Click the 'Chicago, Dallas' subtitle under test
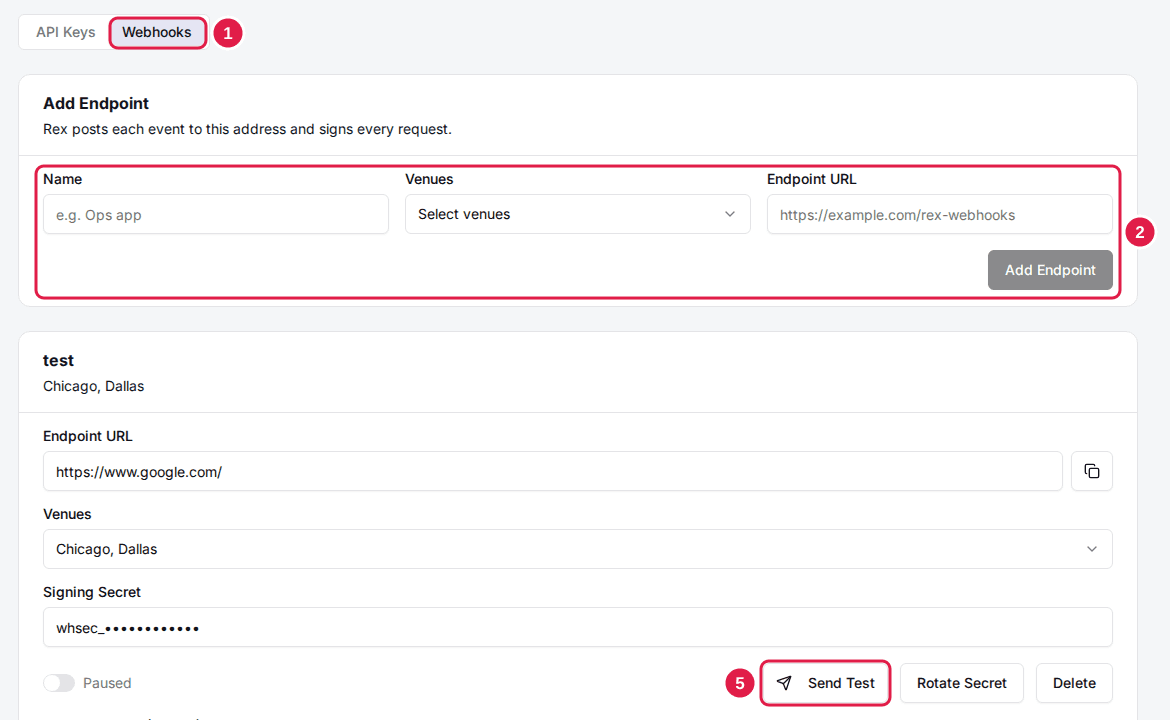1170x720 pixels. [93, 386]
